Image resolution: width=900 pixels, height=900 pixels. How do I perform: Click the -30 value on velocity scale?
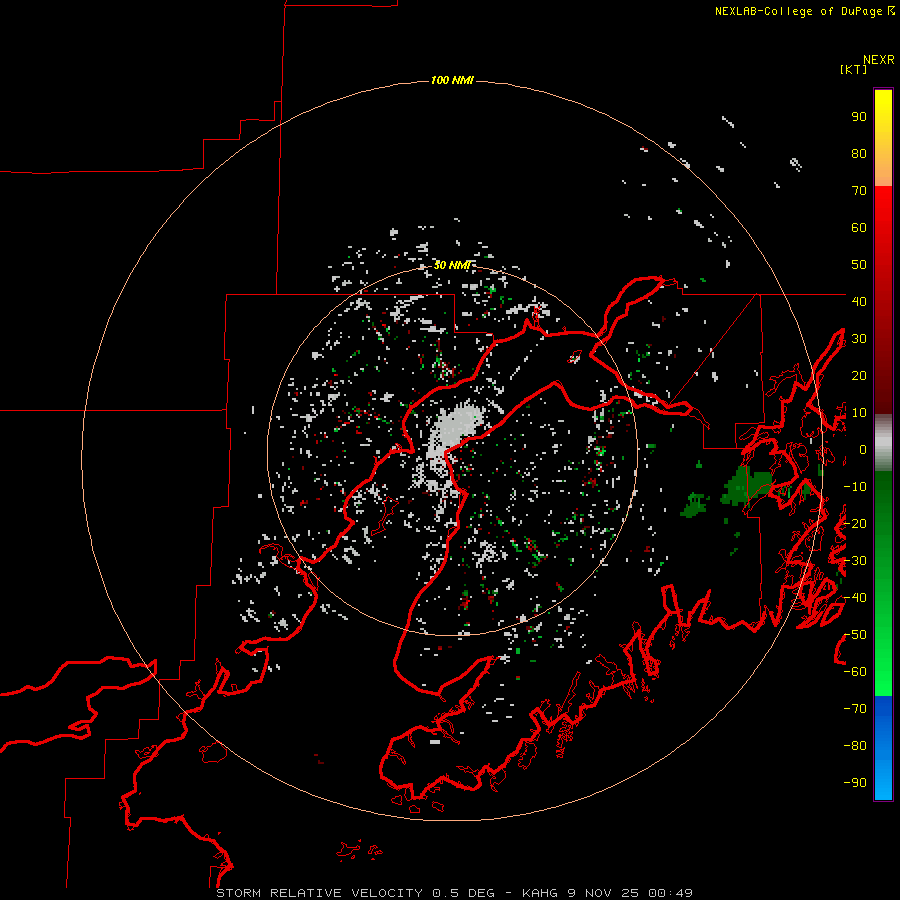(855, 561)
